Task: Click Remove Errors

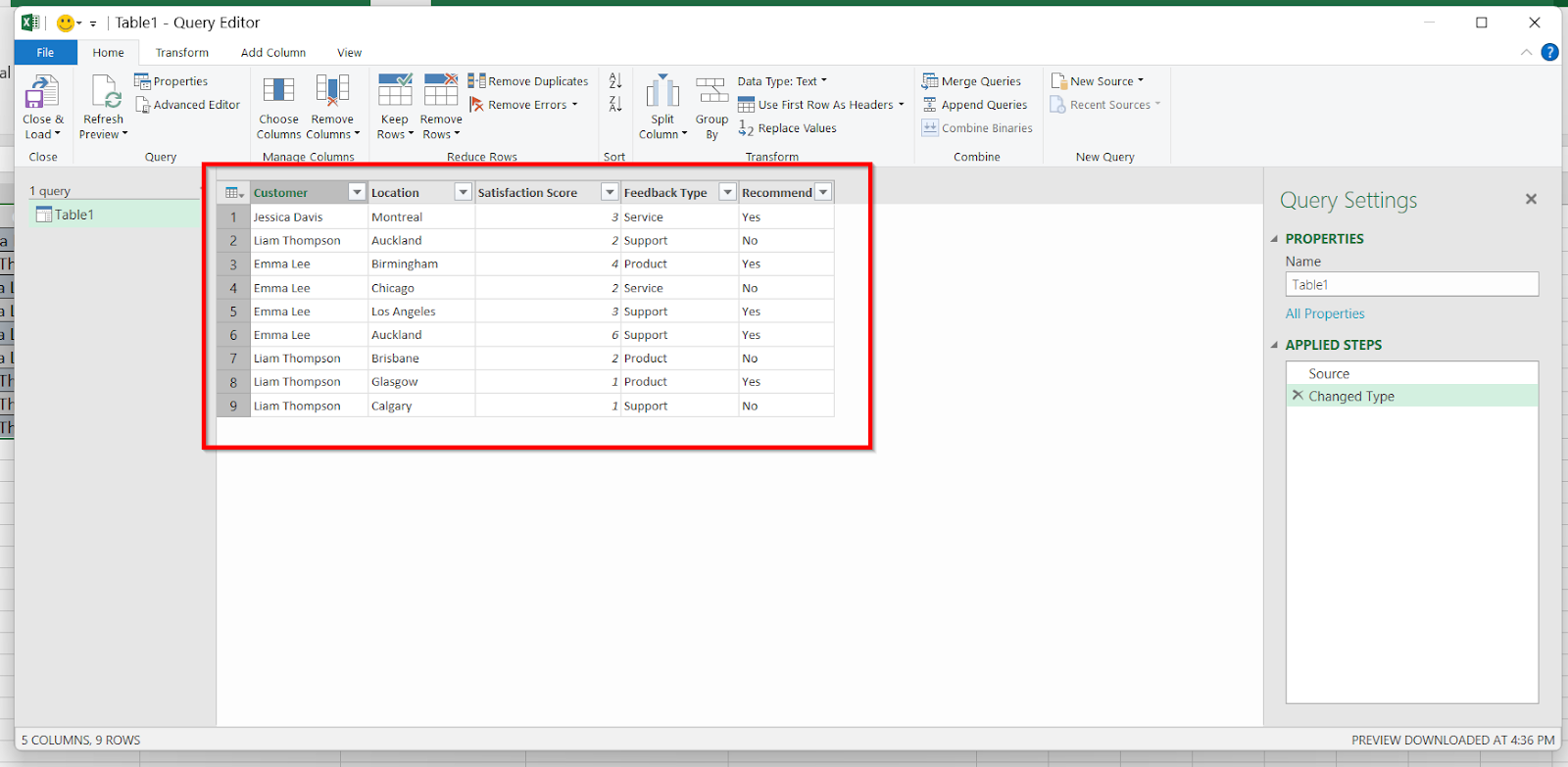Action: pos(523,105)
